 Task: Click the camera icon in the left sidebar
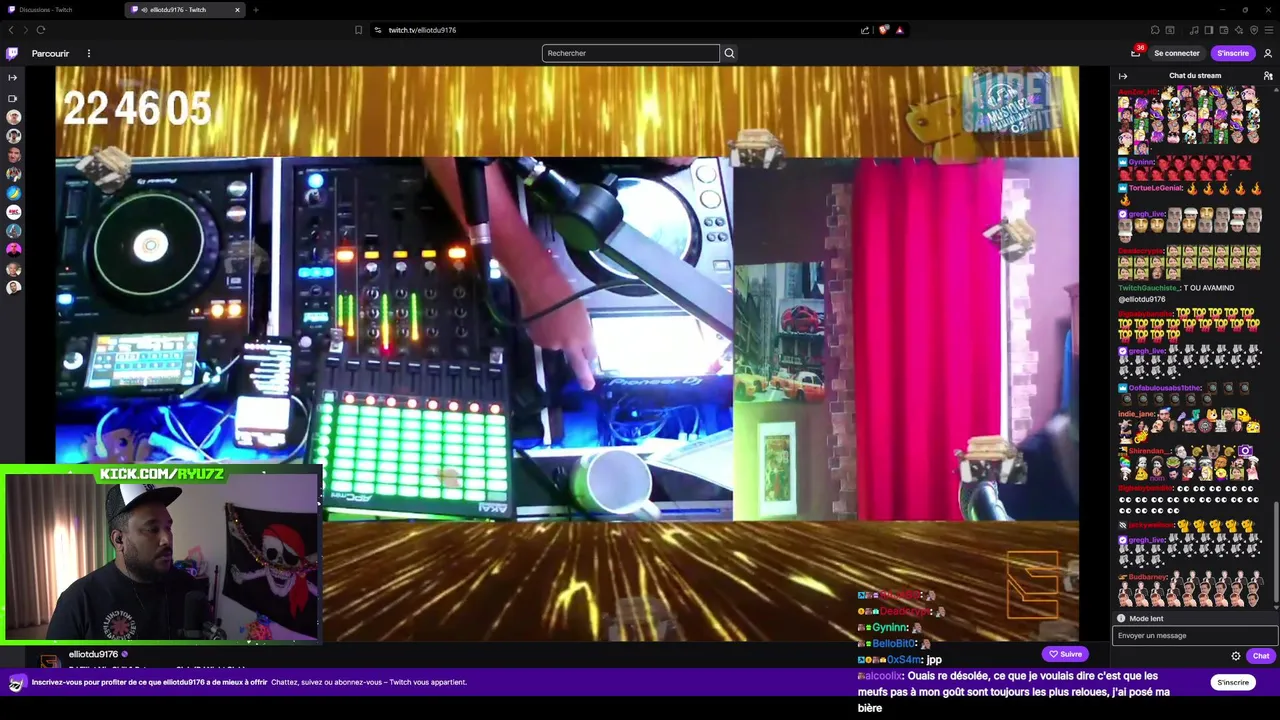click(x=13, y=98)
